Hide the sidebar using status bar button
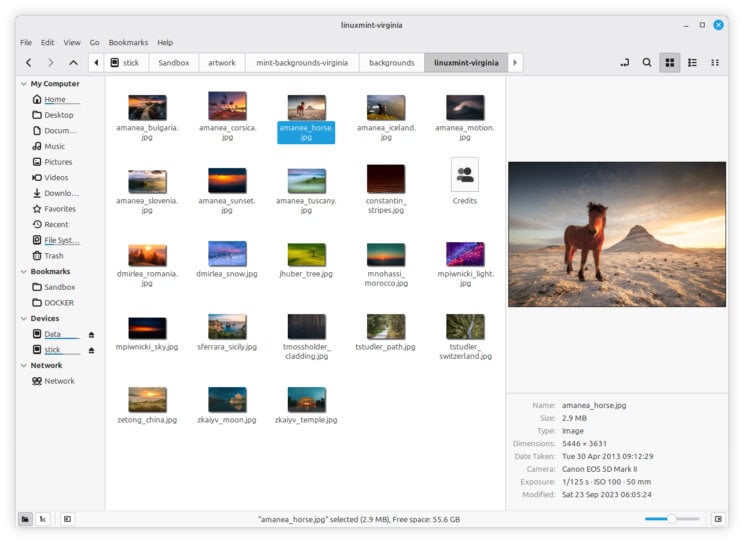The height and width of the screenshot is (543, 744). [x=67, y=519]
